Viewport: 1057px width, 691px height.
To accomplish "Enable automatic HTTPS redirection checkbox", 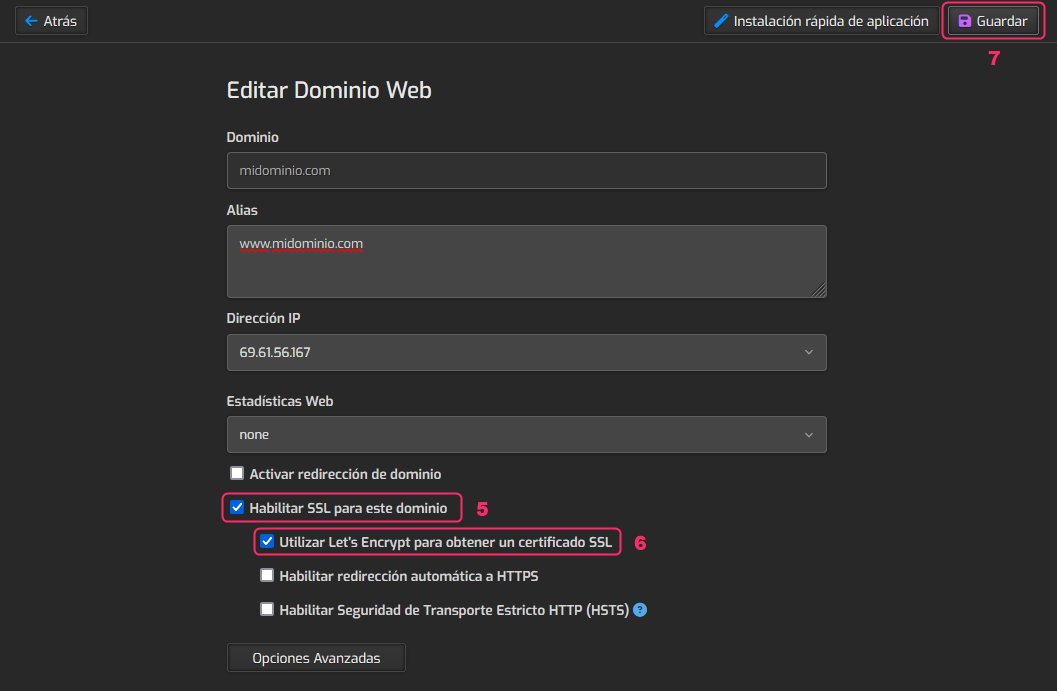I will pos(267,576).
